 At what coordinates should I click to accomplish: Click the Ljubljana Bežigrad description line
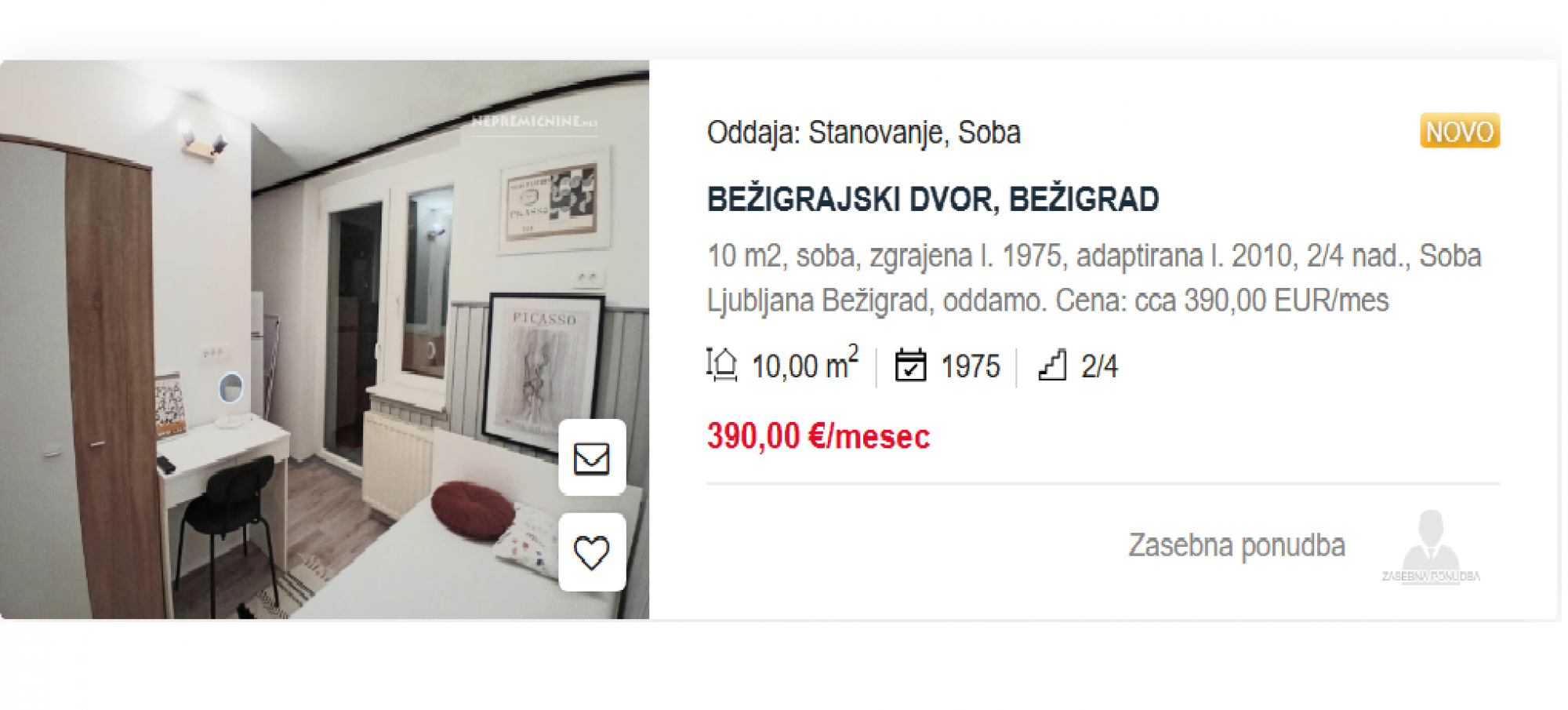tap(1047, 300)
